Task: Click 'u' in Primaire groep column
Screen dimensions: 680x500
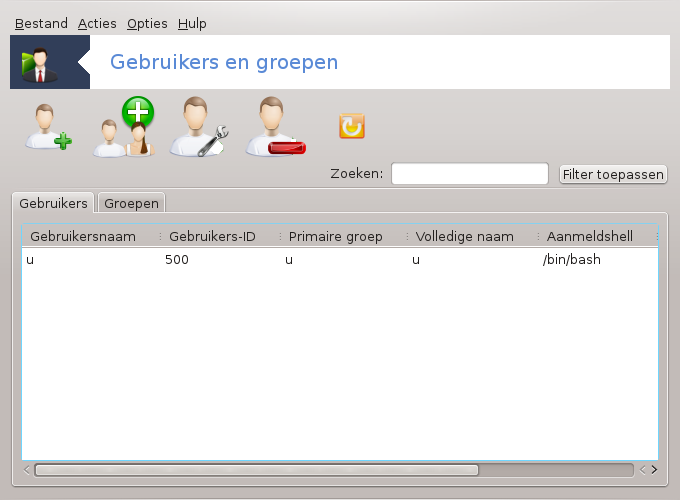Action: click(x=289, y=260)
